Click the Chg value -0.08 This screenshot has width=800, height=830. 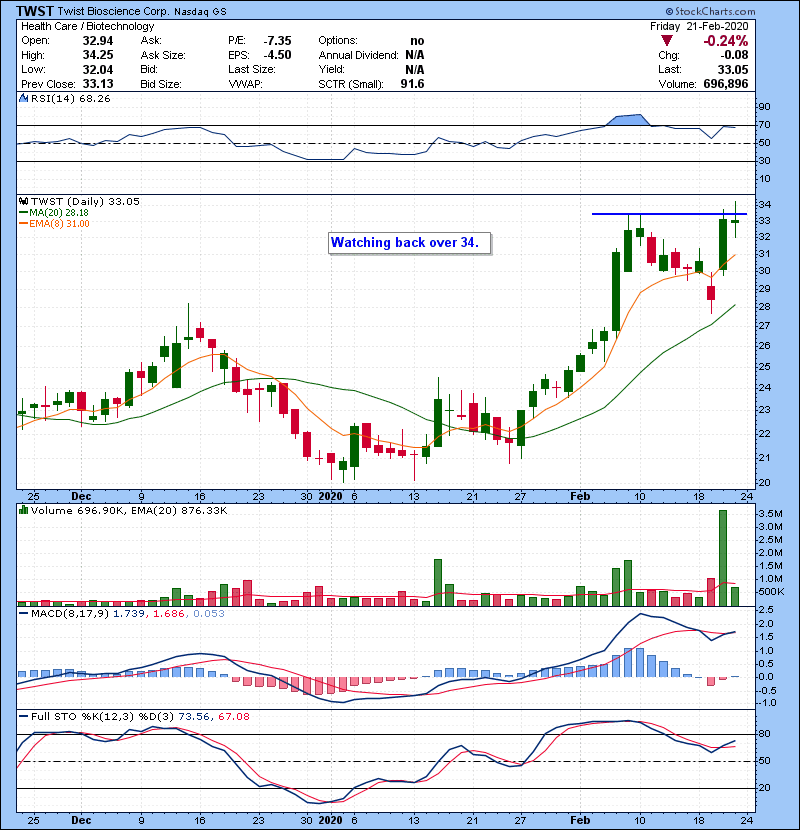pos(734,55)
